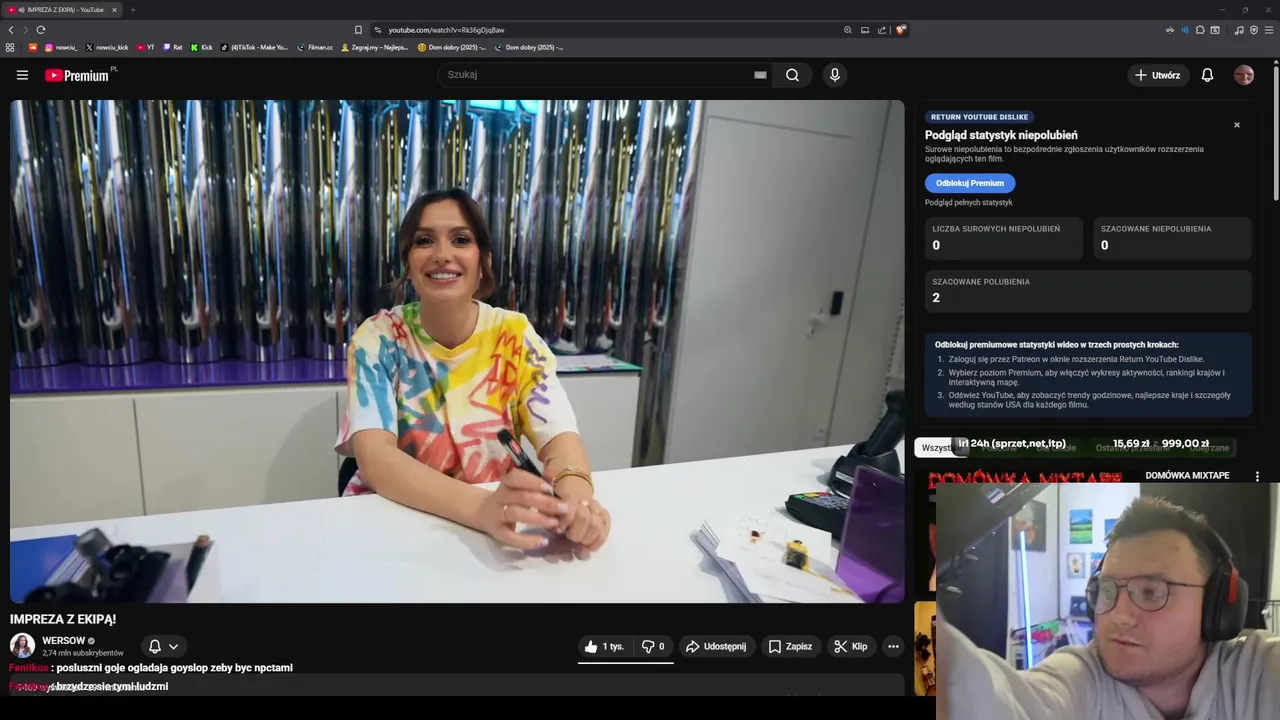The height and width of the screenshot is (720, 1280).
Task: Reload the current page
Action: click(40, 30)
